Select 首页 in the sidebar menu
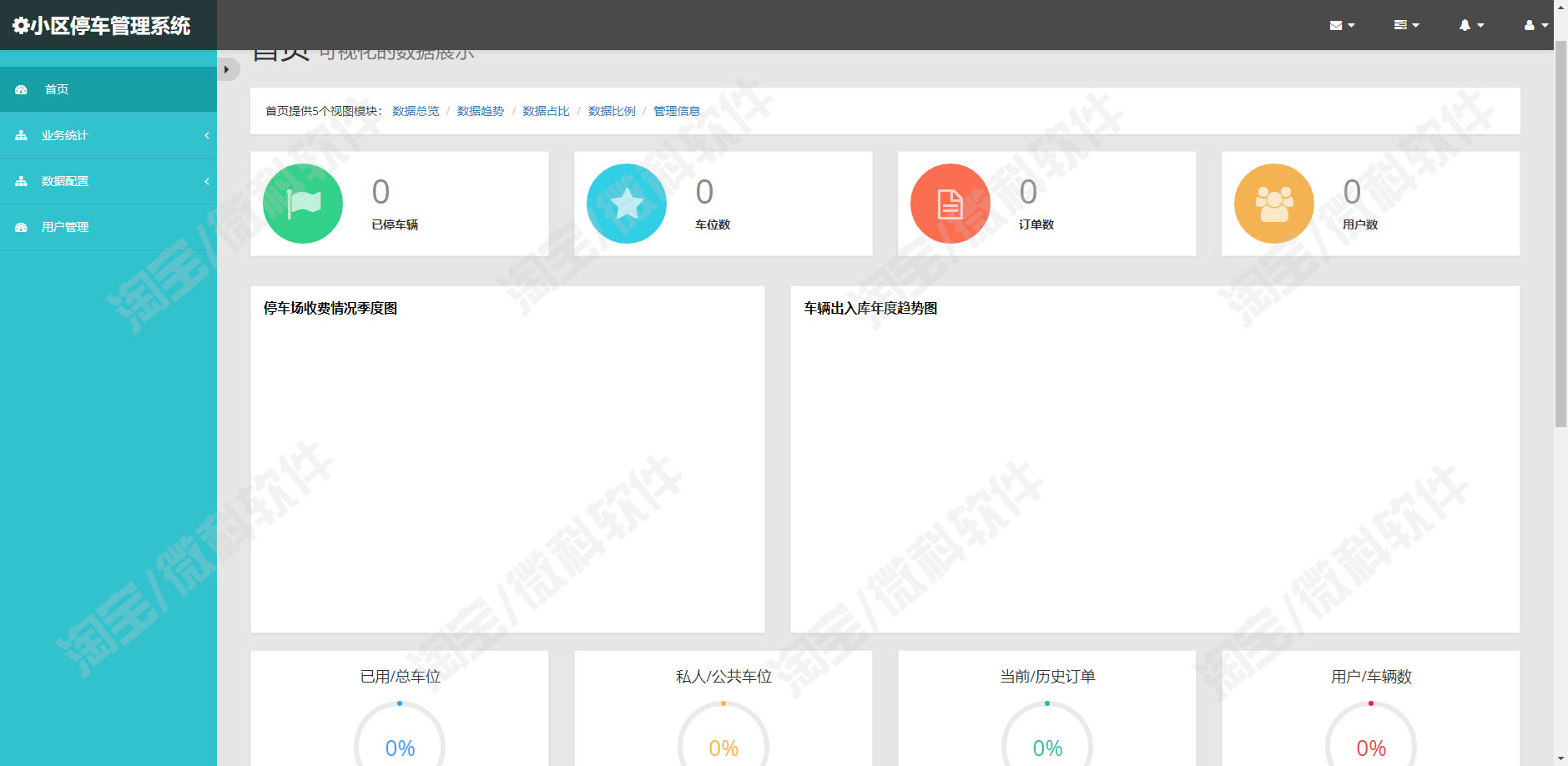Image resolution: width=1568 pixels, height=766 pixels. [108, 89]
